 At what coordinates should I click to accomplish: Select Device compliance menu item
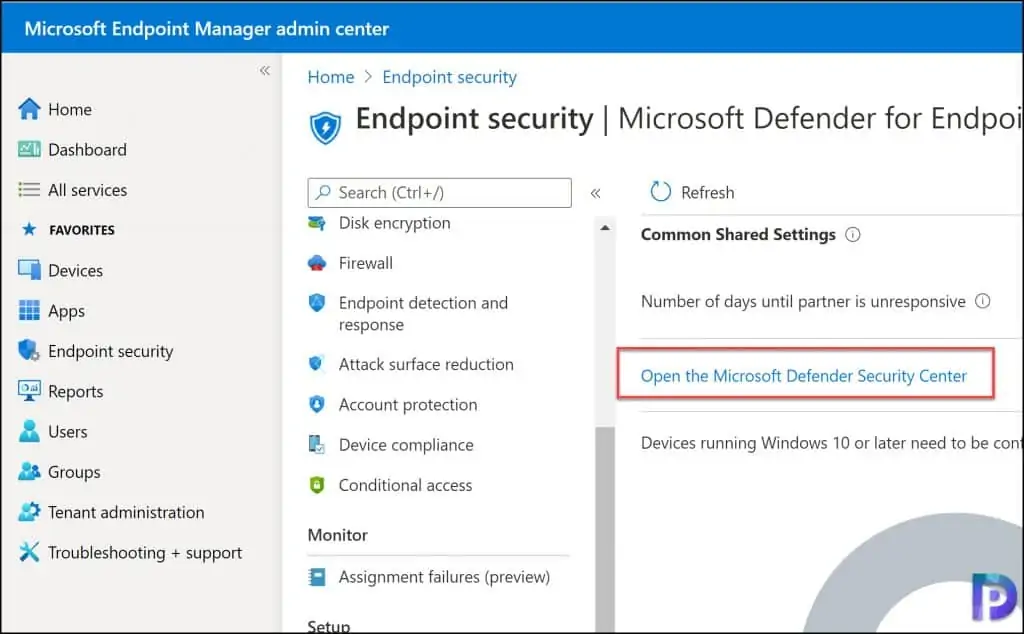(x=406, y=445)
